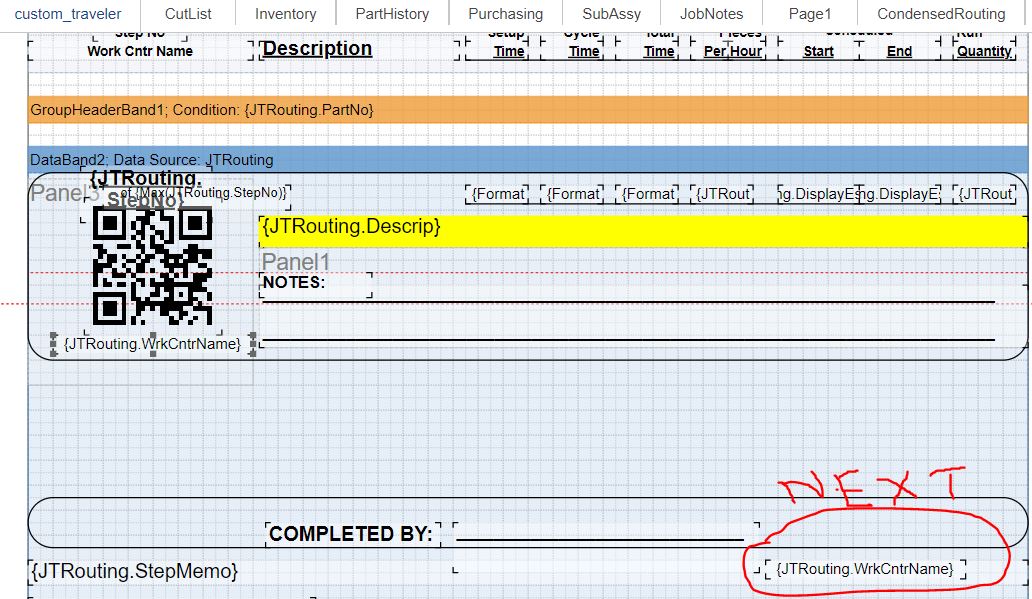
Task: Select the circled {JTRouting.WrkCntrName} field at bottom
Action: coord(865,569)
